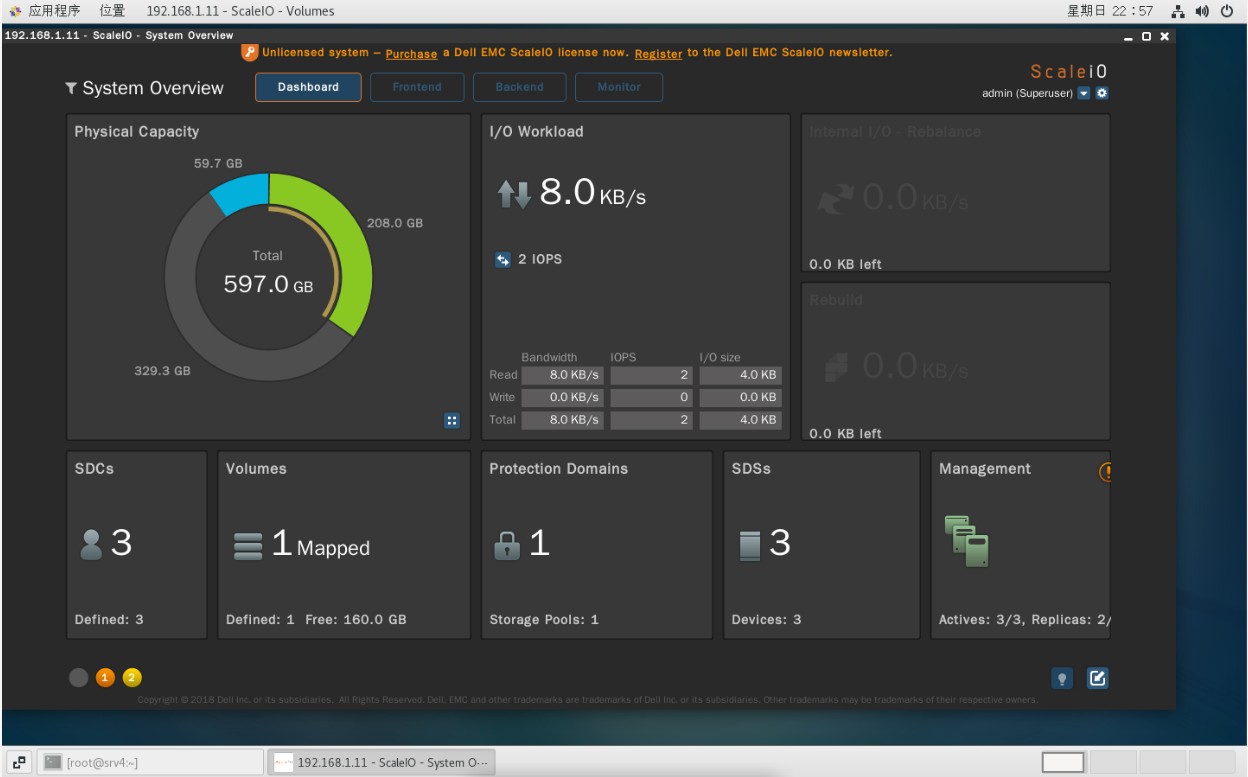Click the power icon in the top panel
The width and height of the screenshot is (1248, 777).
(x=1227, y=12)
